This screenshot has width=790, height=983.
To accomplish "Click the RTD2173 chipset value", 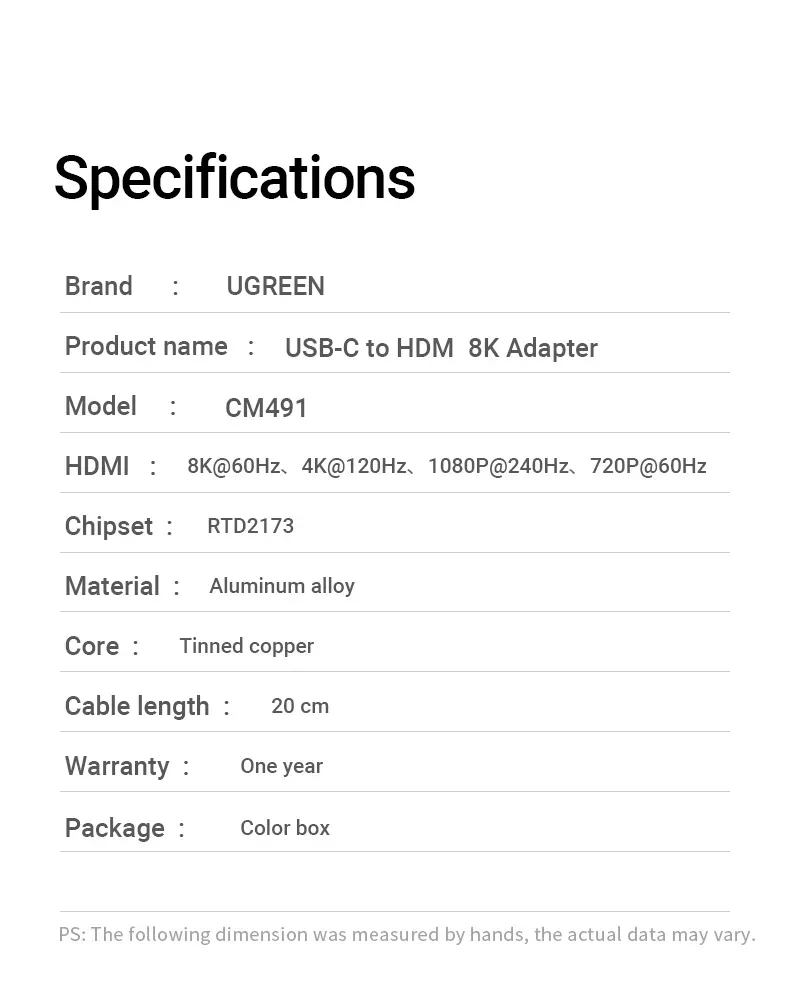I will [x=250, y=526].
